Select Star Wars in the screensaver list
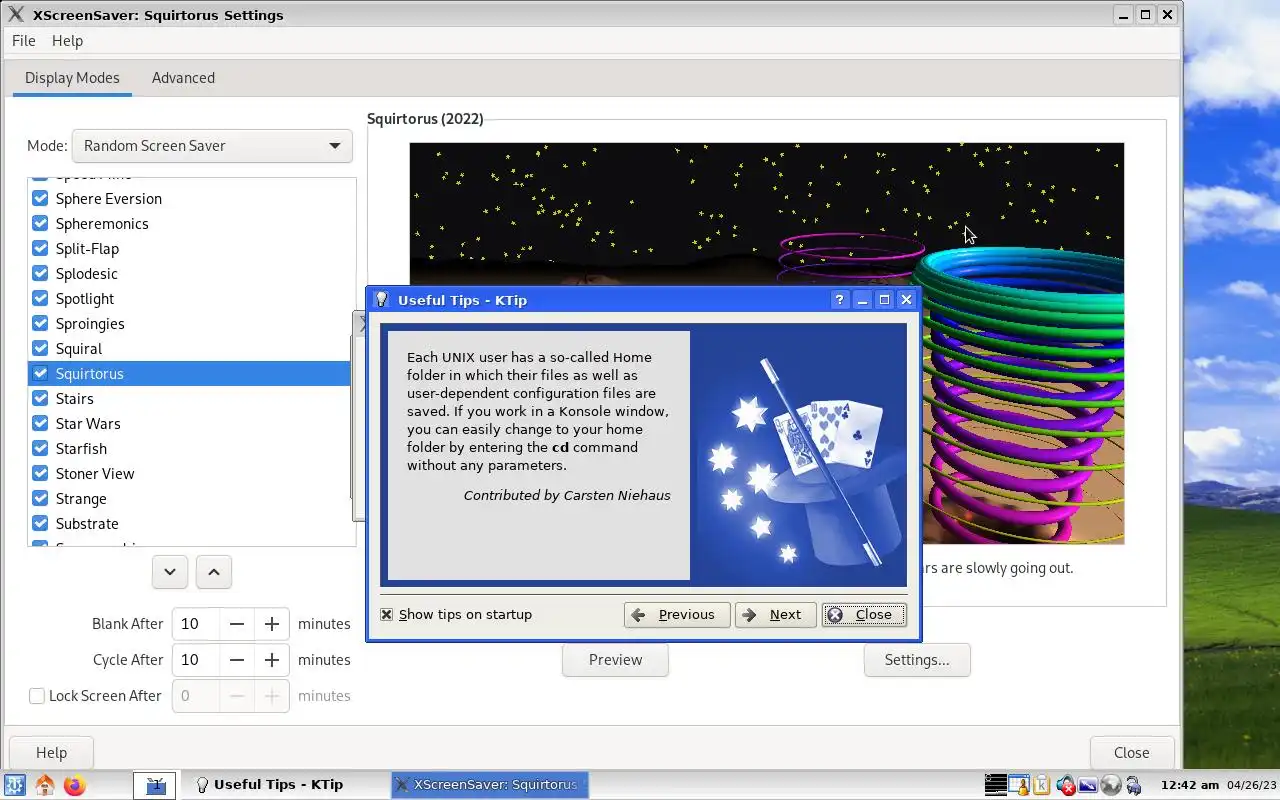Screen dimensions: 1280x800 click(88, 424)
